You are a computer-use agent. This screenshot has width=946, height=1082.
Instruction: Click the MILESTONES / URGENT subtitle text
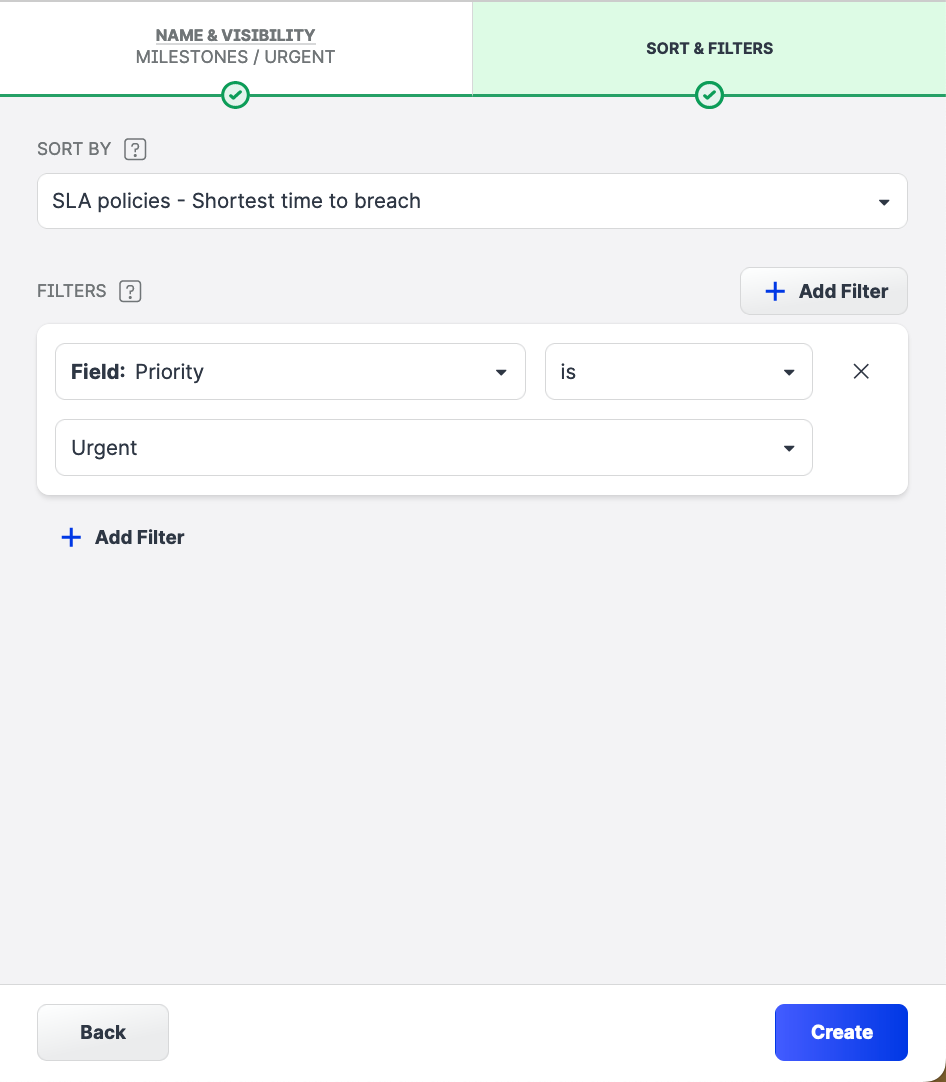click(235, 57)
